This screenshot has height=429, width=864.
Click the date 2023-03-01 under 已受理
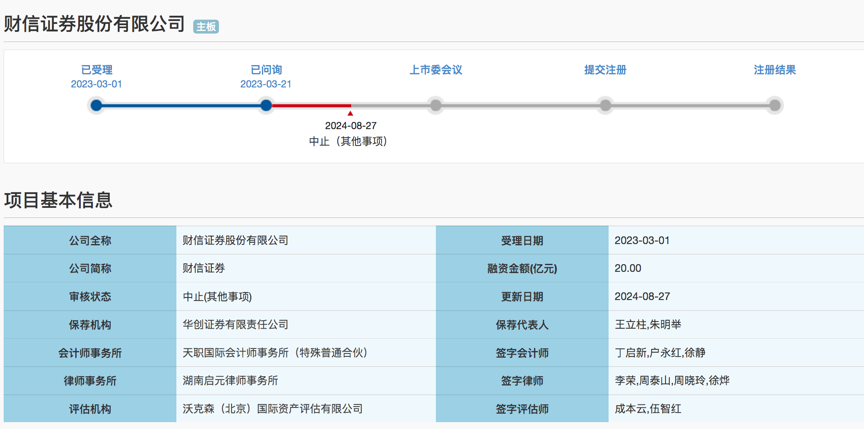point(96,84)
